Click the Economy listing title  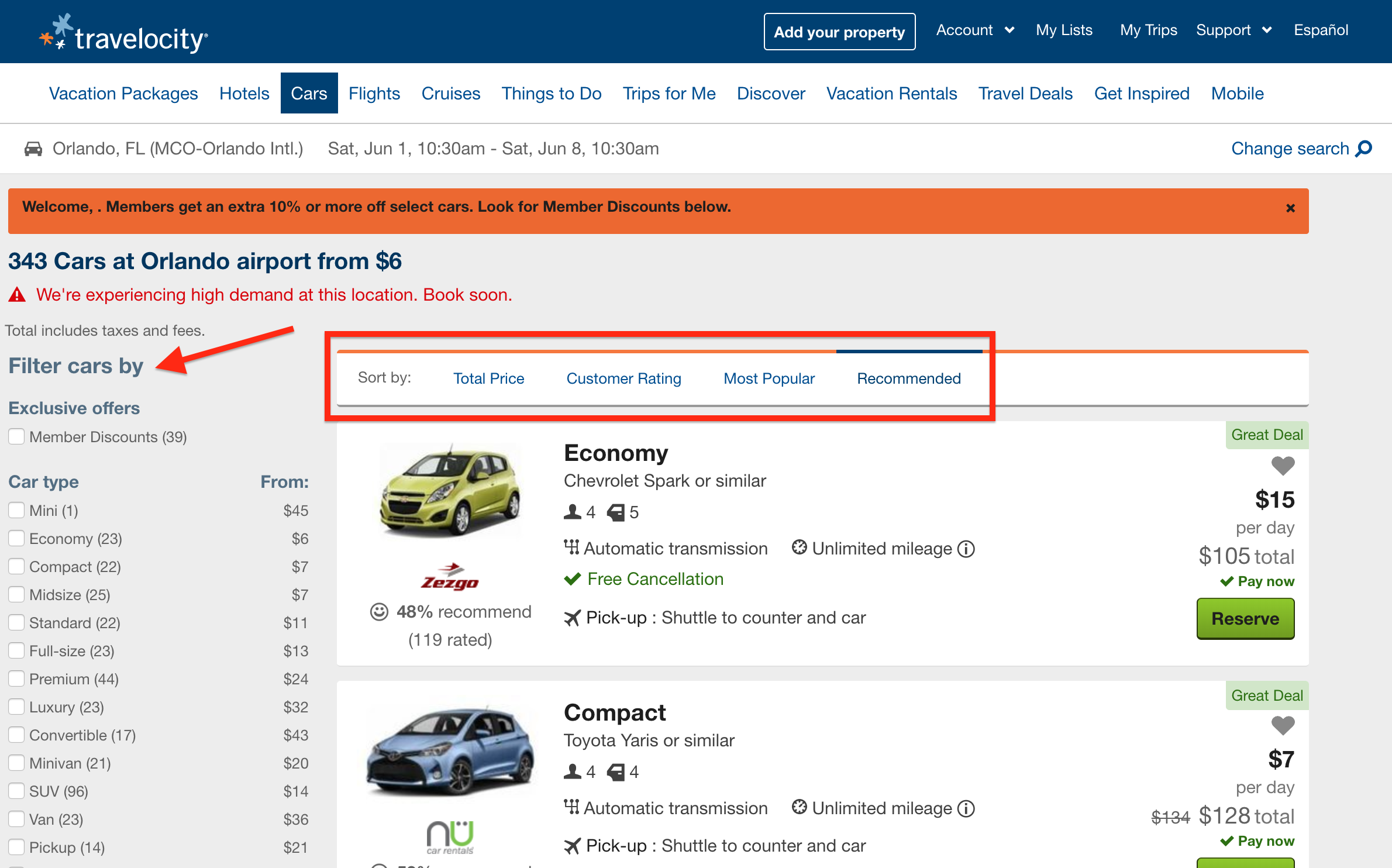point(616,453)
